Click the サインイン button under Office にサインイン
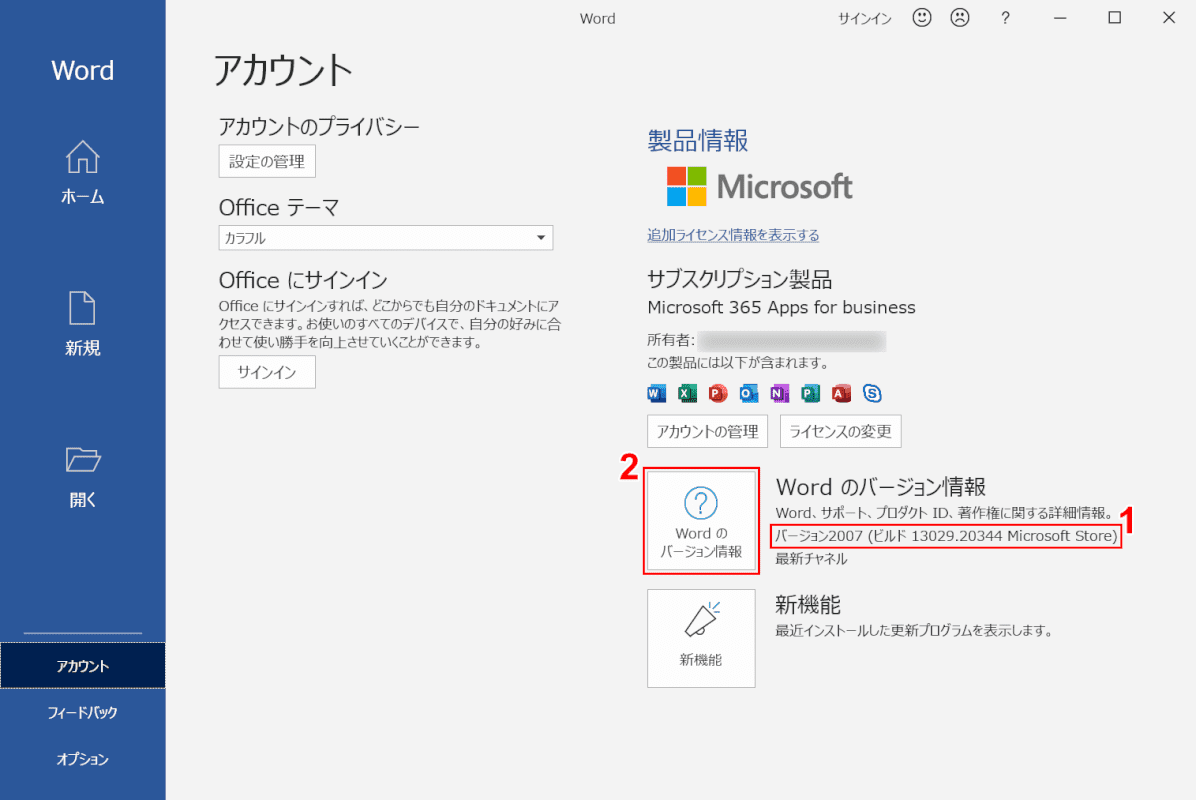Viewport: 1196px width, 800px height. 267,372
